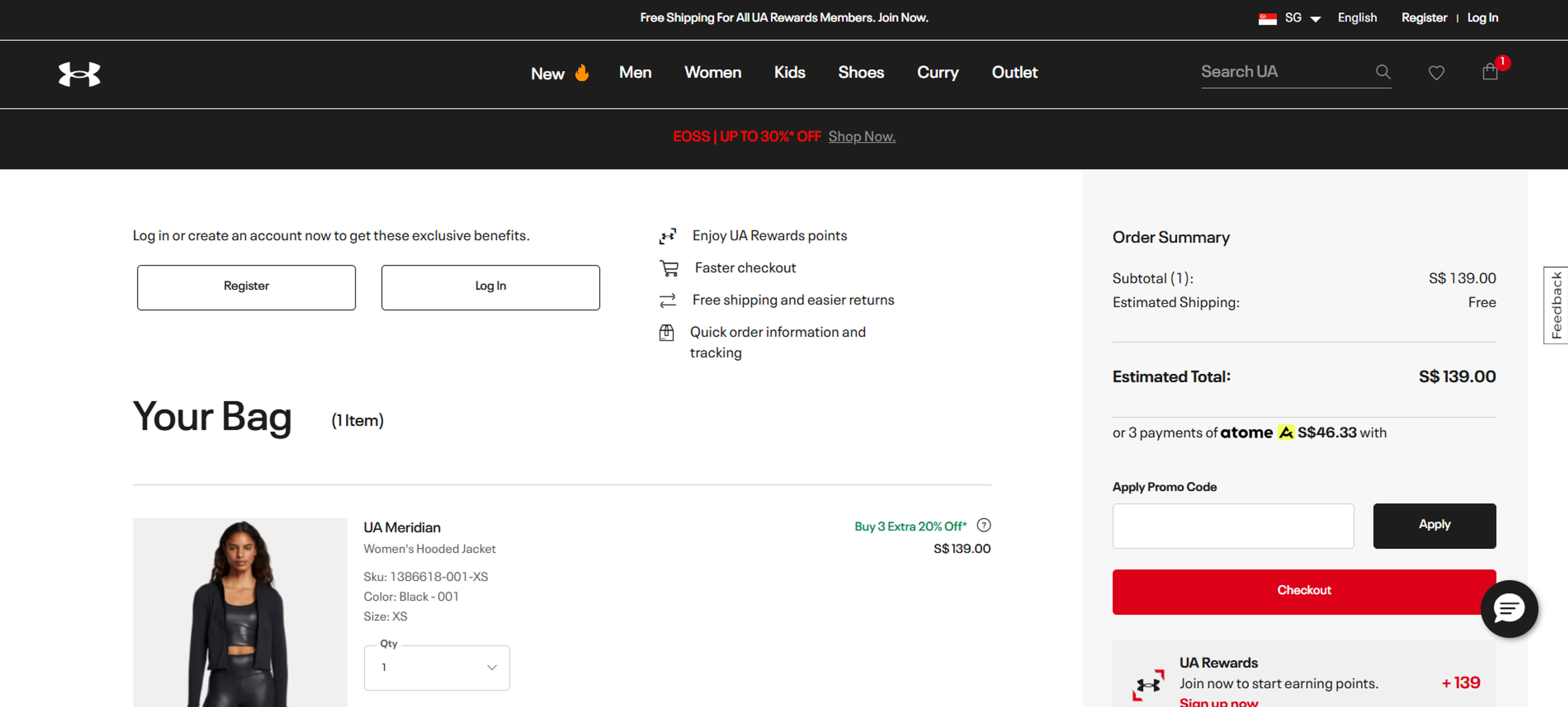Click the UA Meridian product title
Screen dimensions: 1568x707
coord(402,527)
